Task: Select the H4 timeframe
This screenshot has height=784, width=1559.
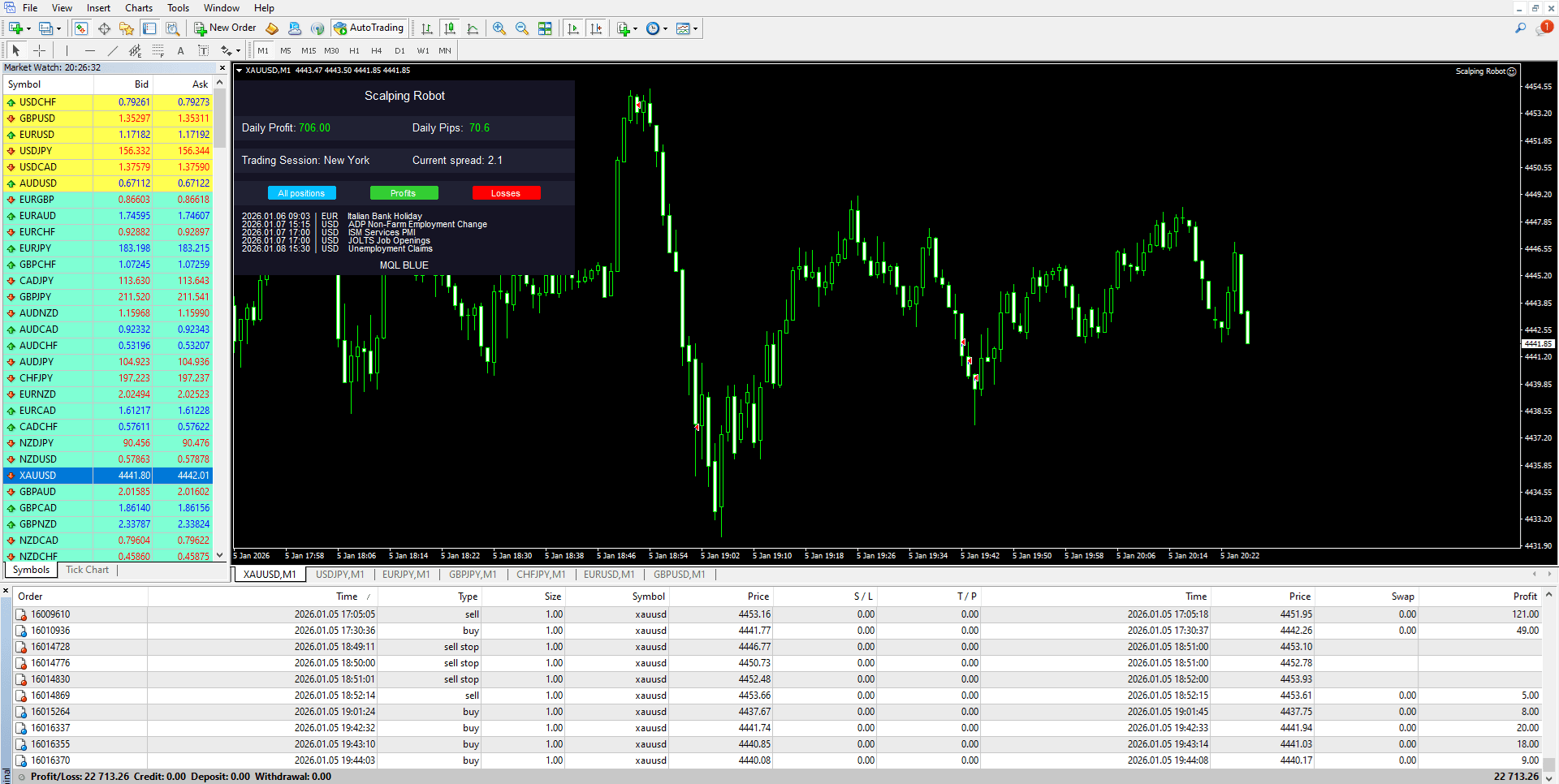Action: click(x=376, y=50)
